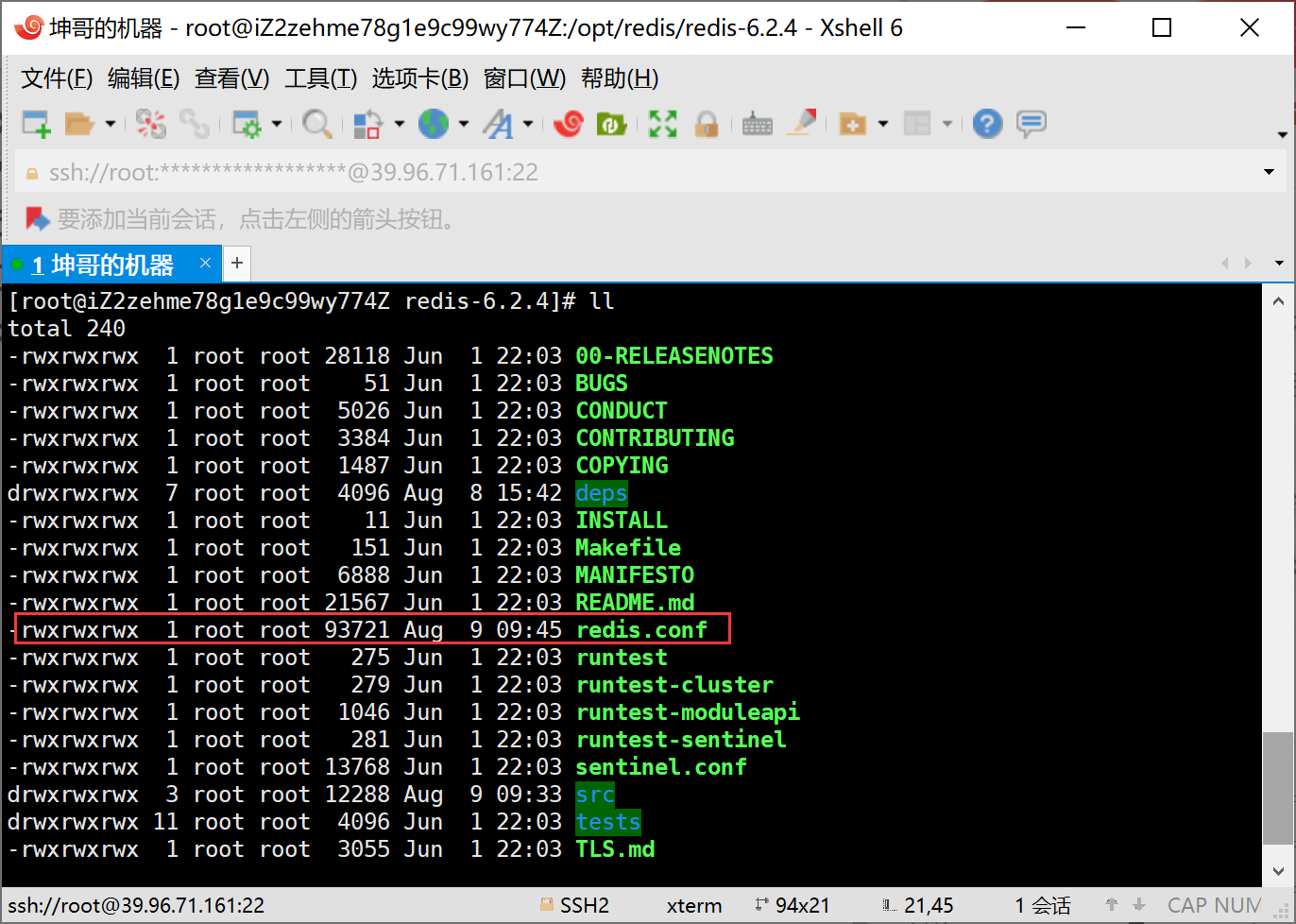The width and height of the screenshot is (1296, 924).
Task: Click the font letter A toolbar icon
Action: pos(498,124)
